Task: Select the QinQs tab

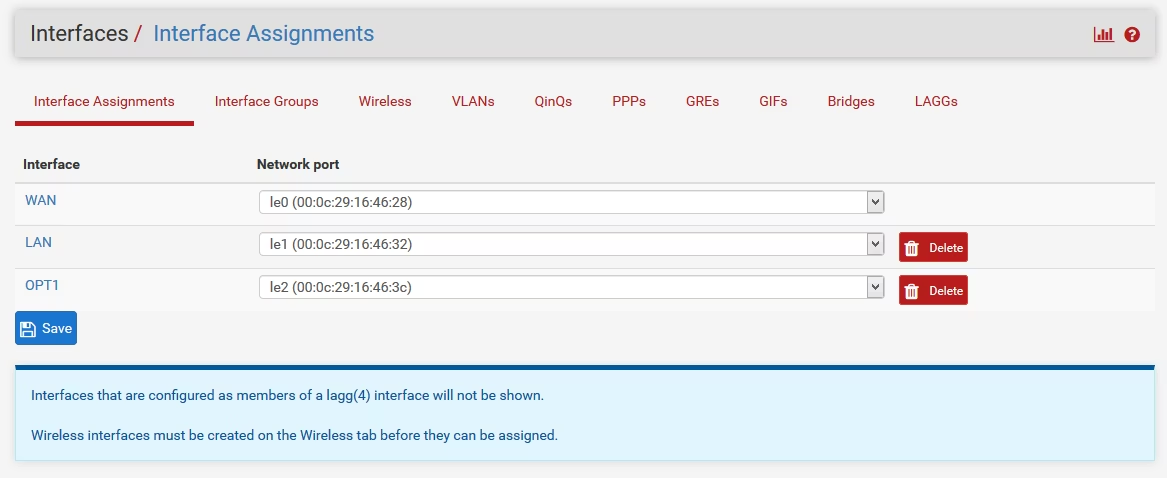Action: [553, 101]
